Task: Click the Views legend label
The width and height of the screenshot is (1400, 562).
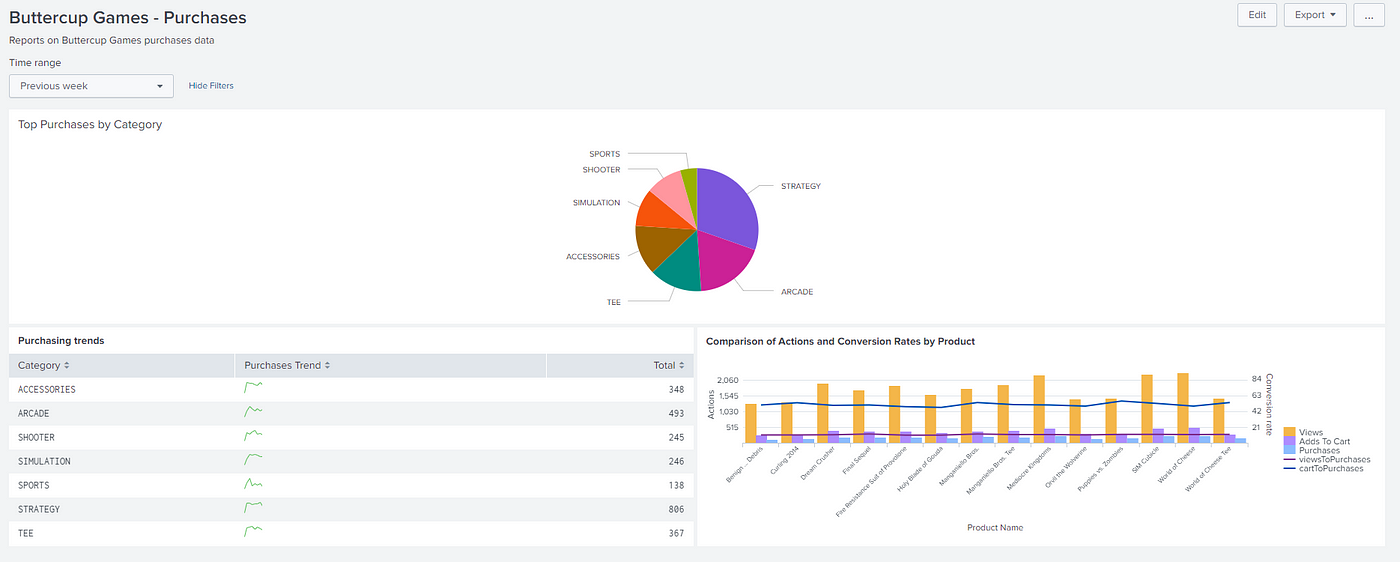Action: point(1311,433)
